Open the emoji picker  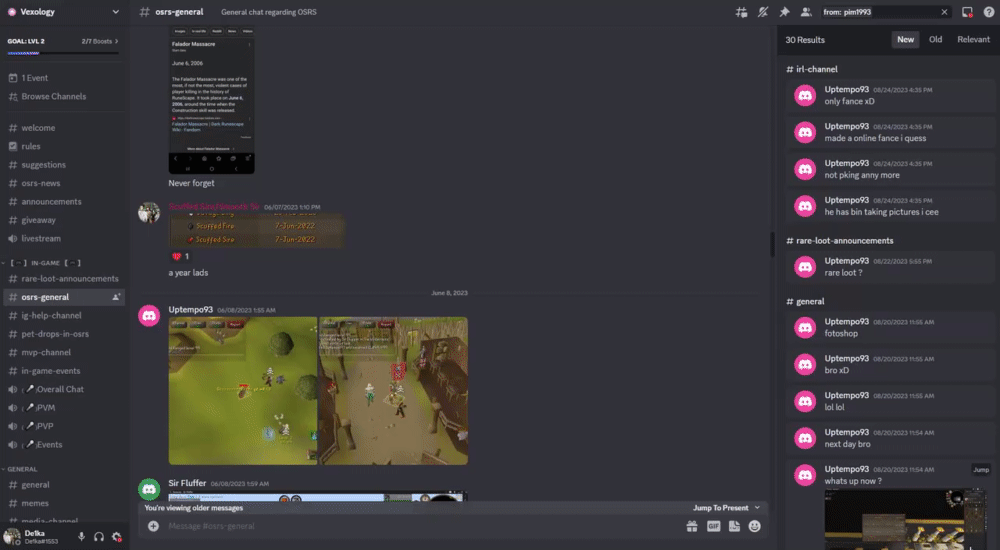[x=755, y=526]
